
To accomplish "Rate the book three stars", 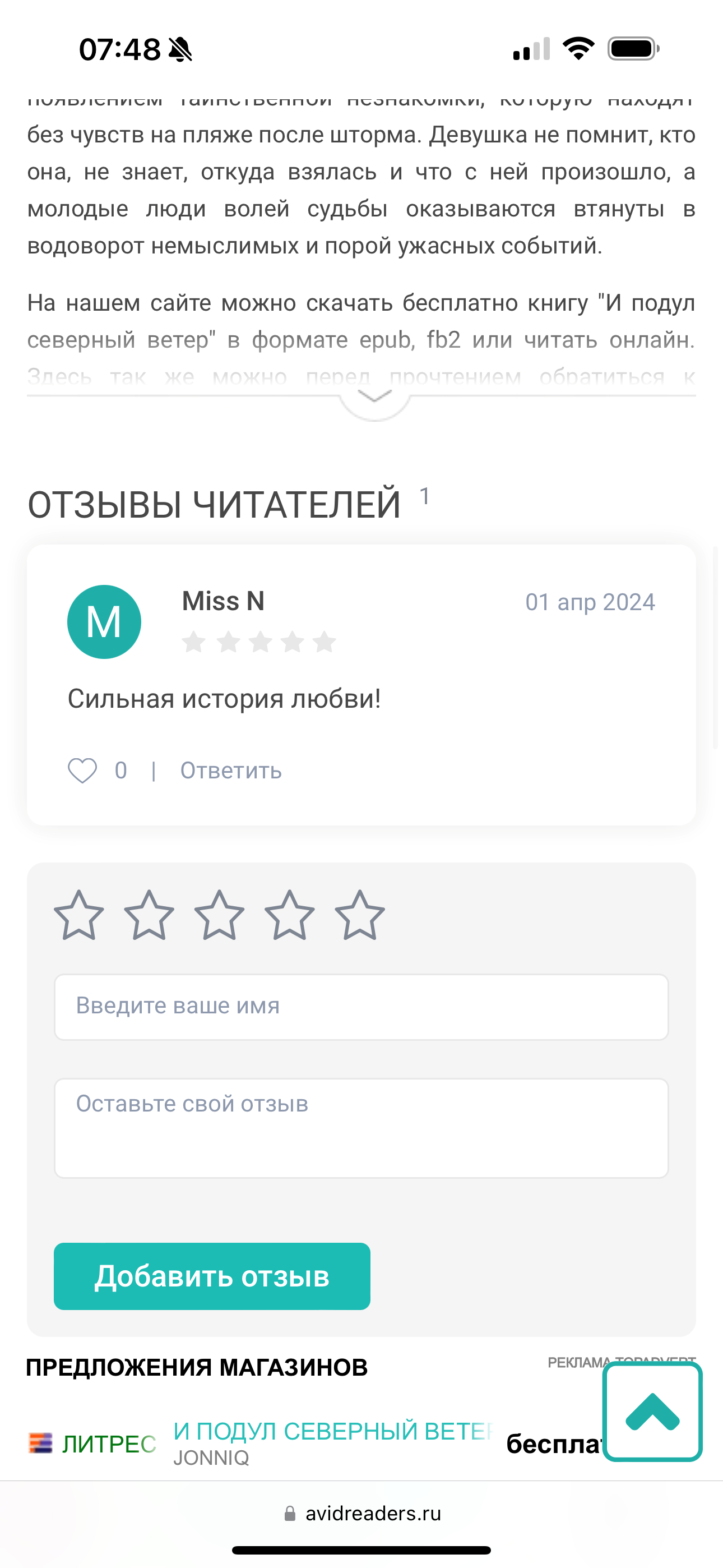I will click(219, 915).
